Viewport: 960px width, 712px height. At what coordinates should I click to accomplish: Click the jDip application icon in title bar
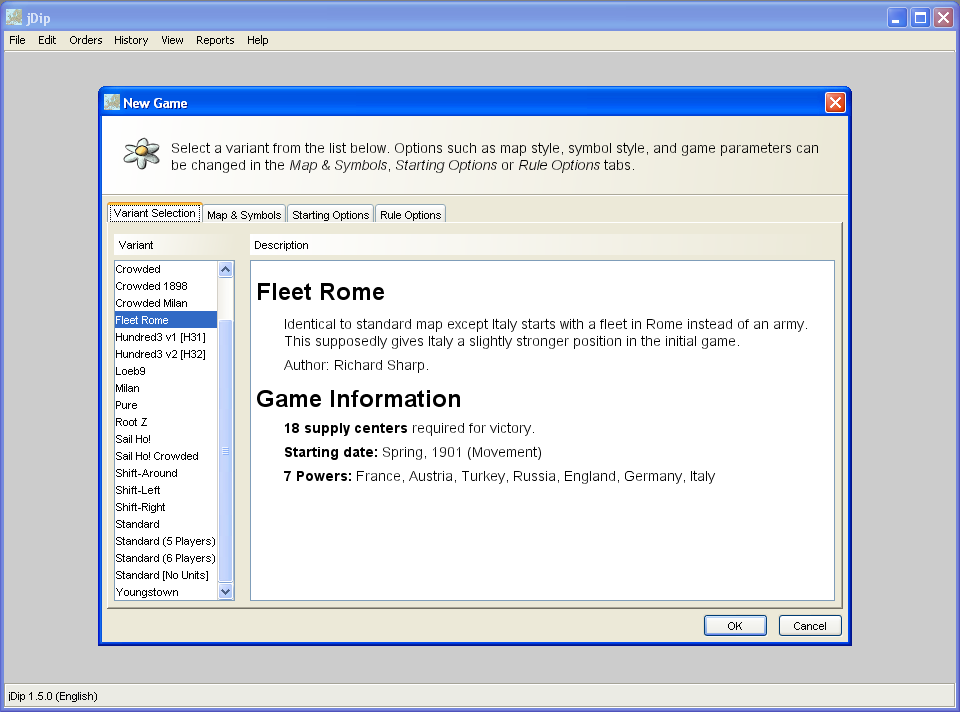click(x=14, y=18)
